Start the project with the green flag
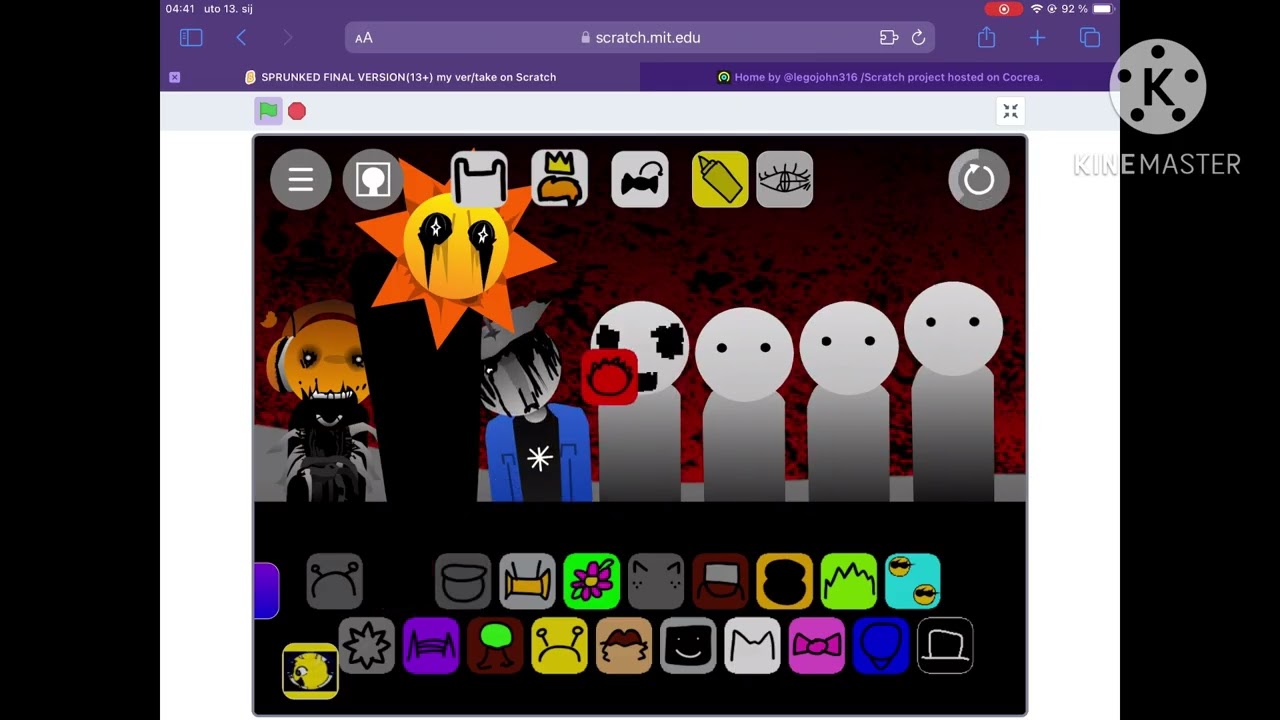Image resolution: width=1280 pixels, height=720 pixels. [x=268, y=111]
